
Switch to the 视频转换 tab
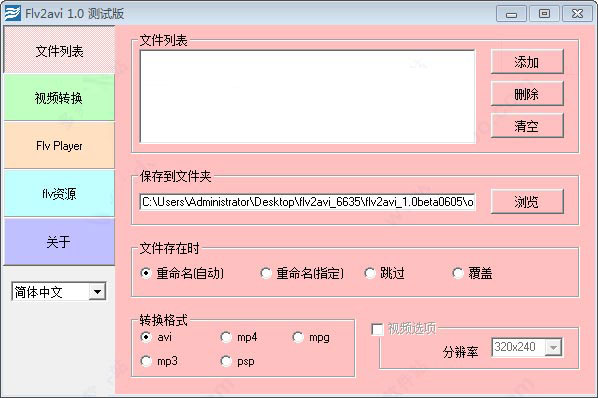click(59, 98)
